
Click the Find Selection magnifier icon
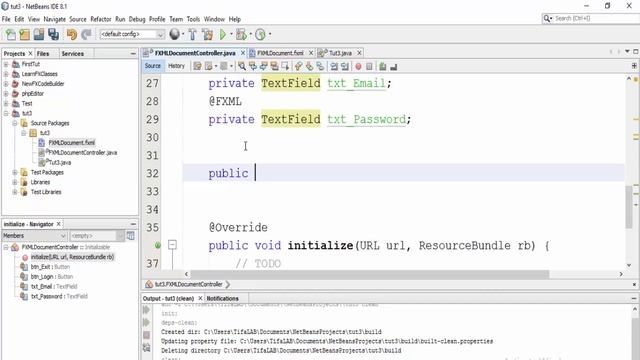(242, 66)
